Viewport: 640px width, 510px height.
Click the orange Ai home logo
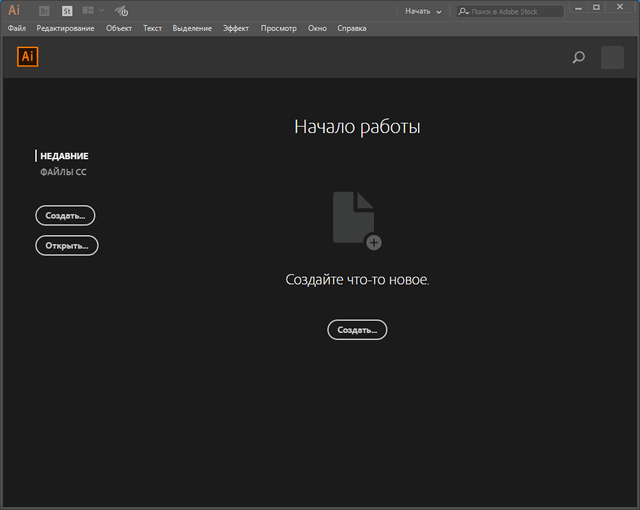(28, 57)
